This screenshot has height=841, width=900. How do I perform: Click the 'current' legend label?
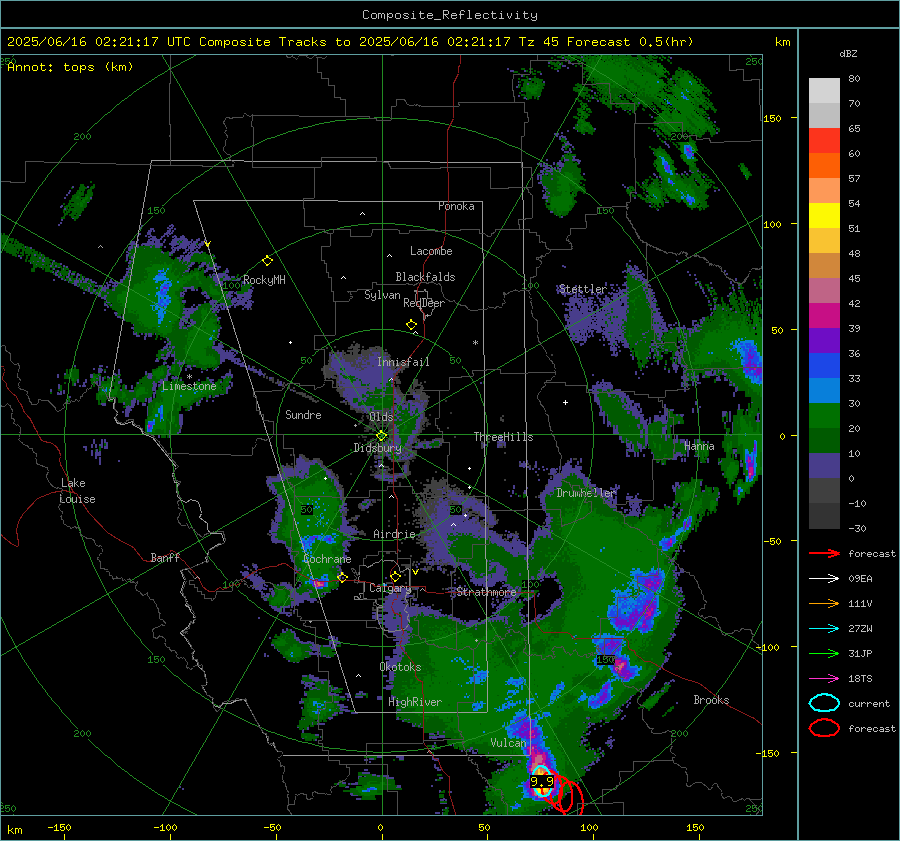(x=869, y=704)
